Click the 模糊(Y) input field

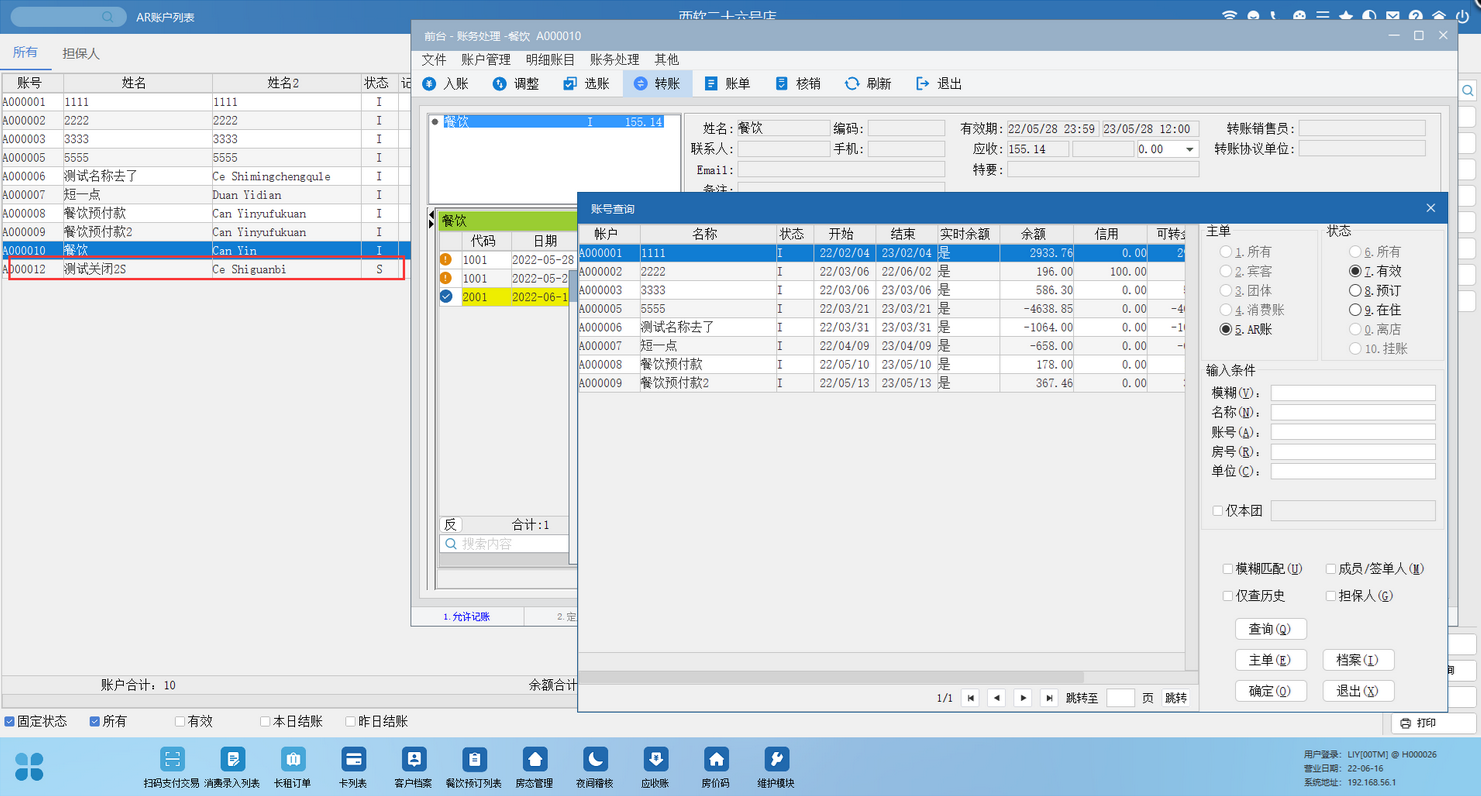pyautogui.click(x=1353, y=393)
